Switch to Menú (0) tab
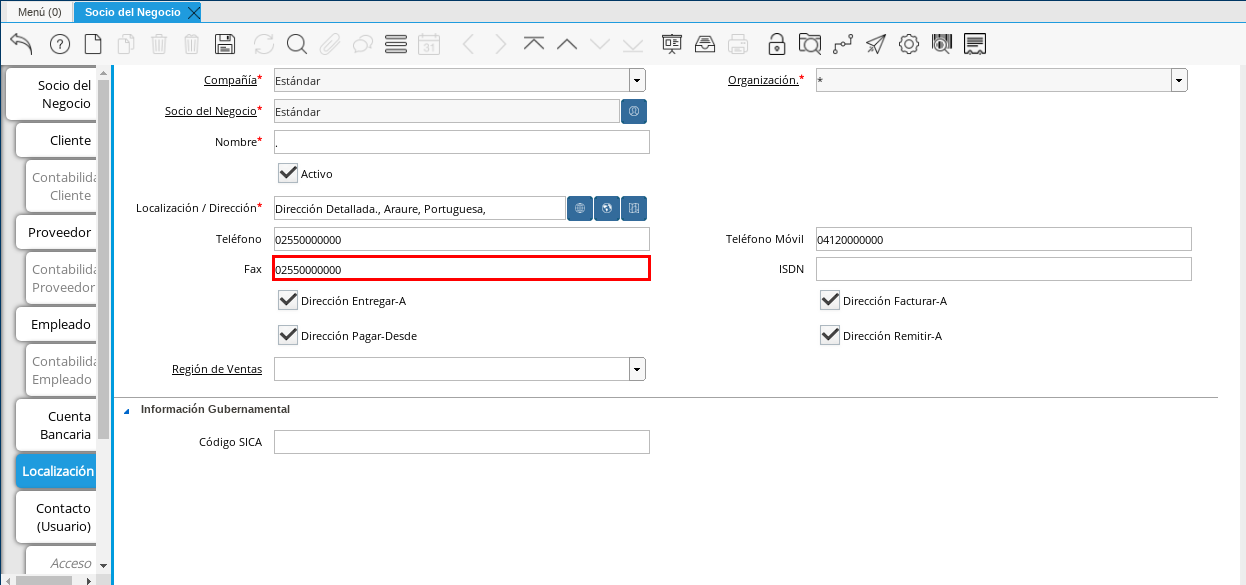 (40, 12)
